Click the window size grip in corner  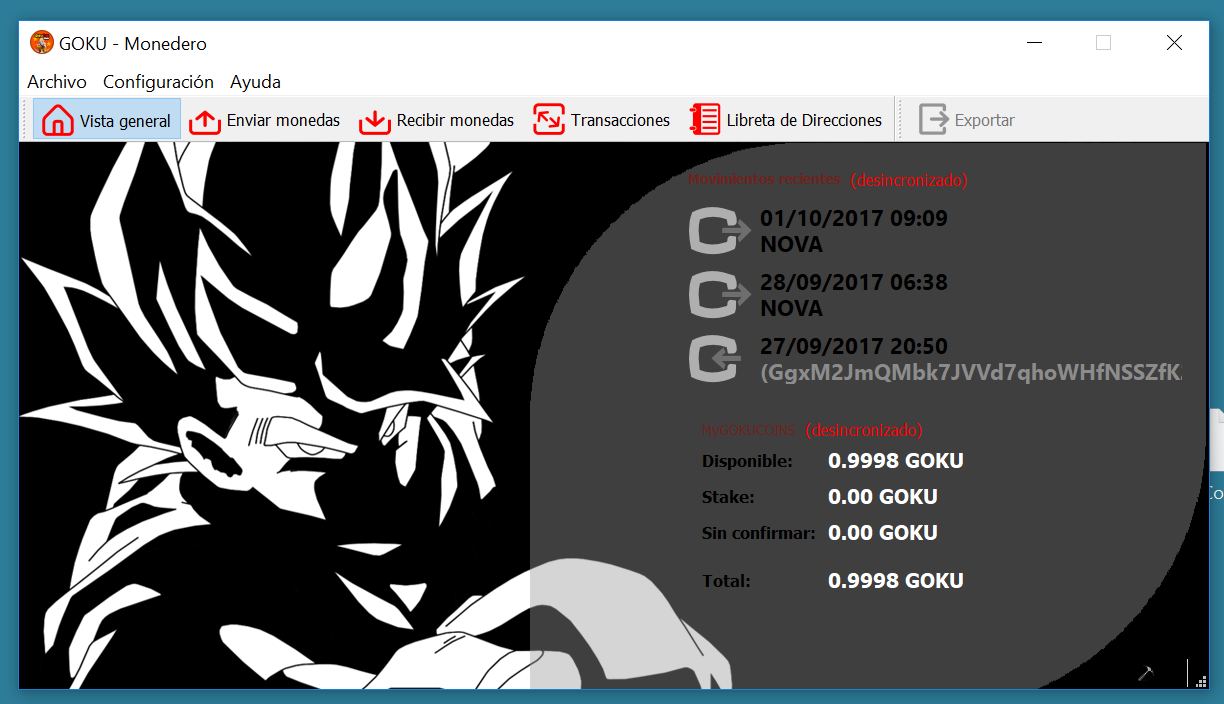[x=1200, y=680]
